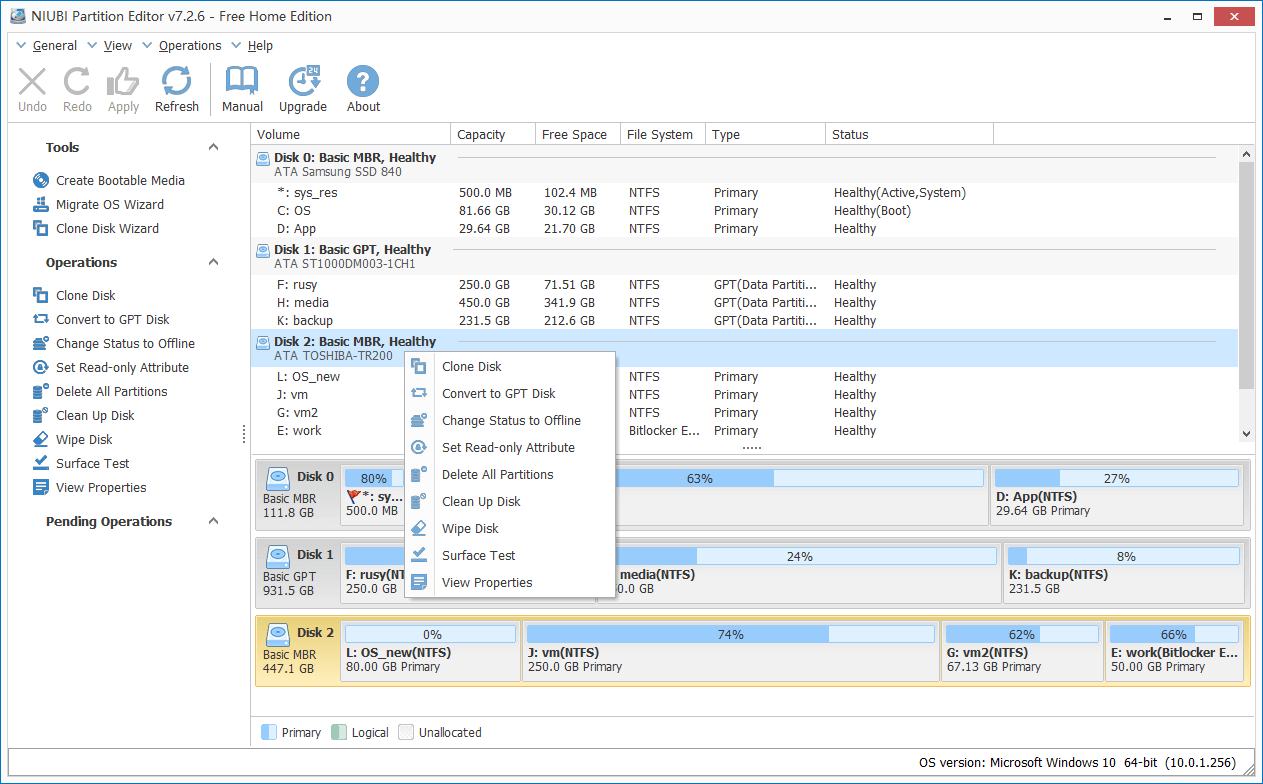Click Surface Test in the sidebar

pyautogui.click(x=92, y=464)
